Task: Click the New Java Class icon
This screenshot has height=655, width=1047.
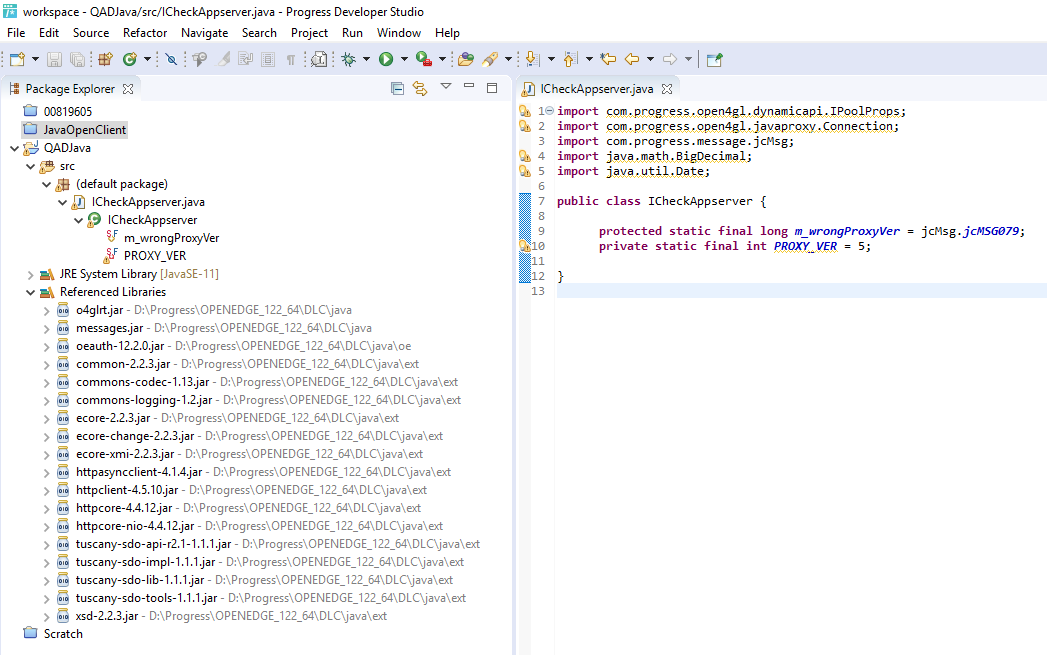Action: click(130, 59)
